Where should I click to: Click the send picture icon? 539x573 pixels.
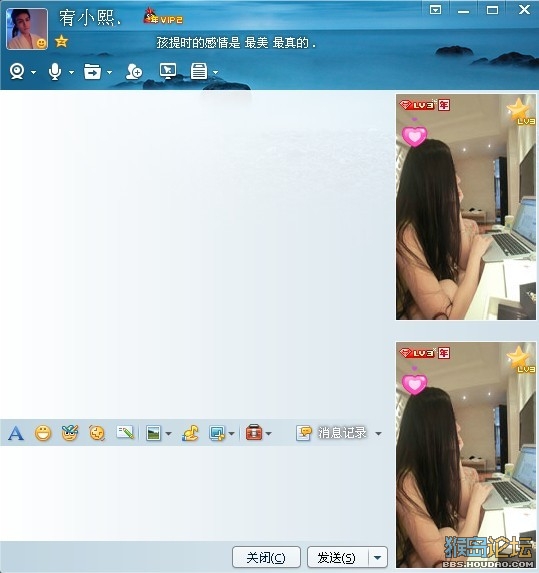point(153,433)
